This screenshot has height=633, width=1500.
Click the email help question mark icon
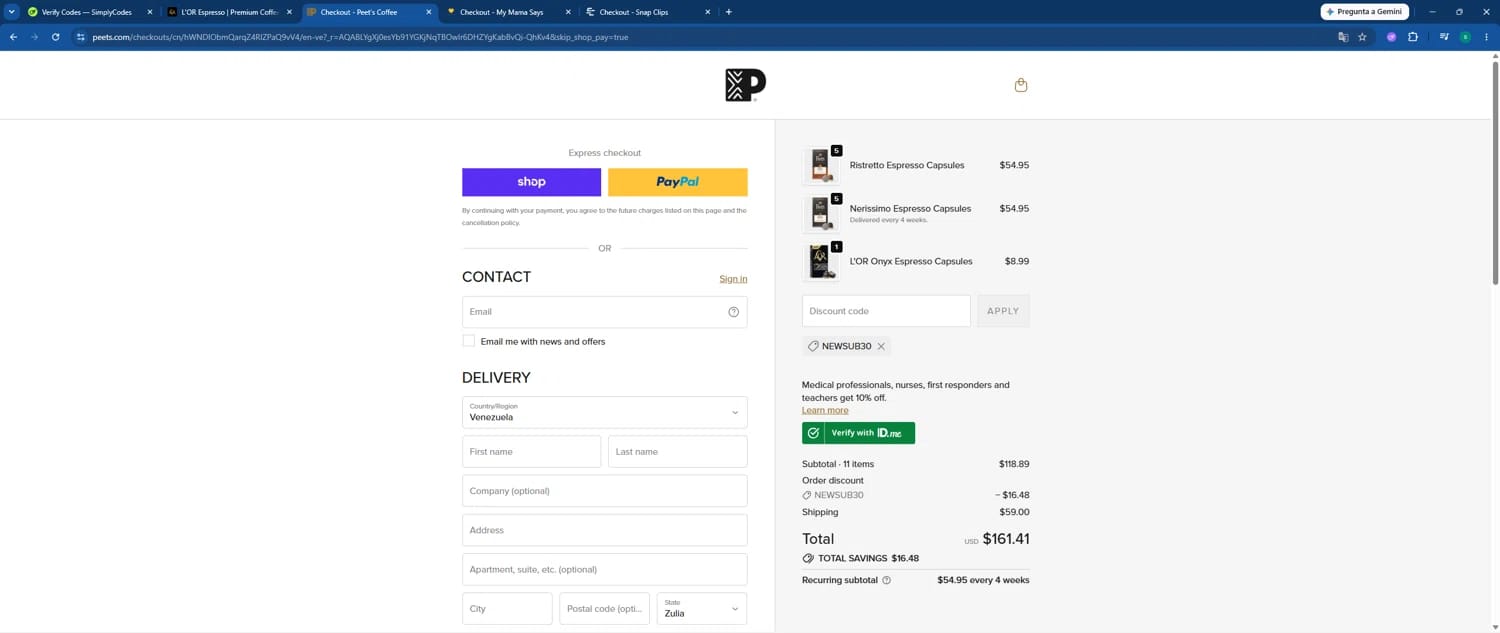[x=733, y=312]
